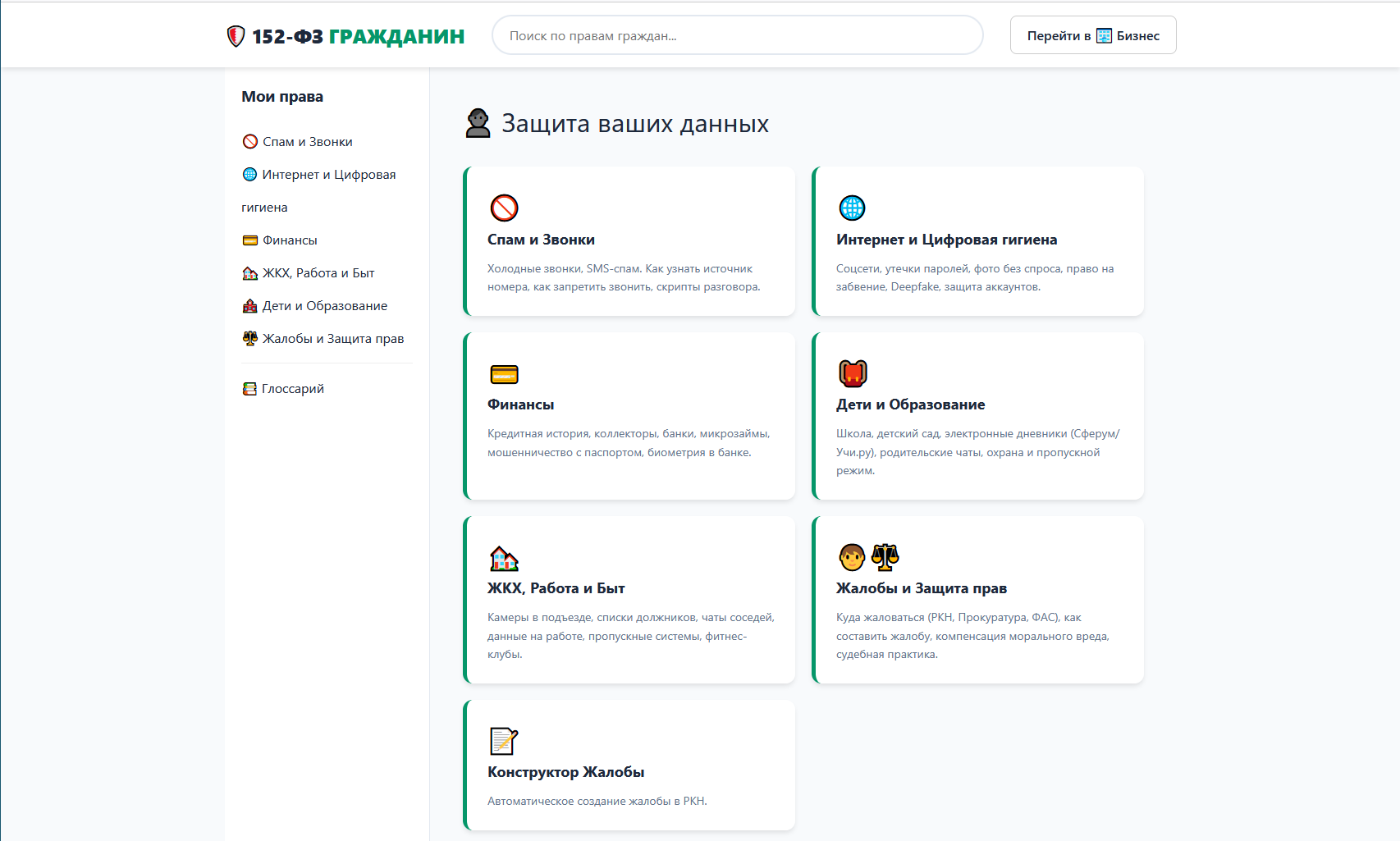Select Жалобы и Защита прав in sidebar
This screenshot has width=1400, height=841.
click(332, 339)
